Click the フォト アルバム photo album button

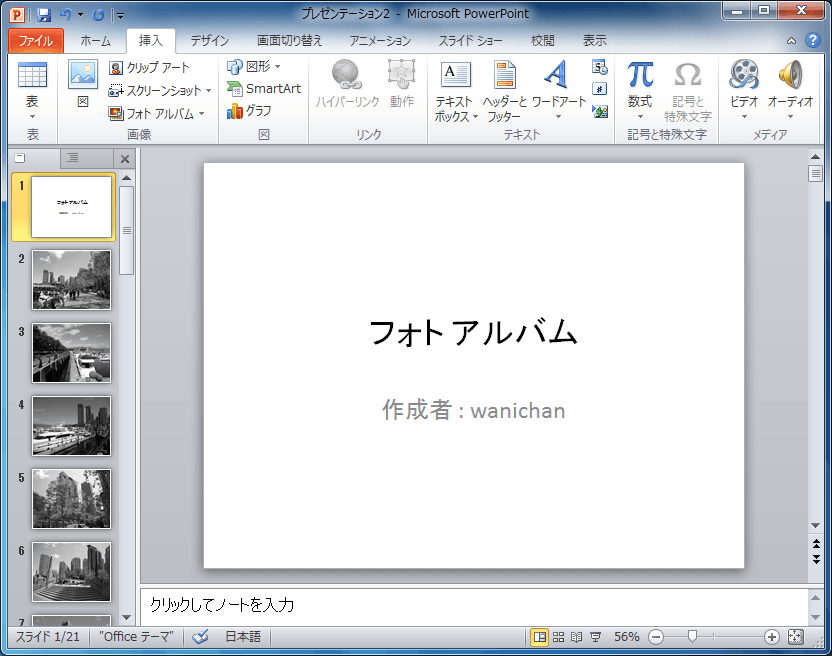click(x=151, y=113)
